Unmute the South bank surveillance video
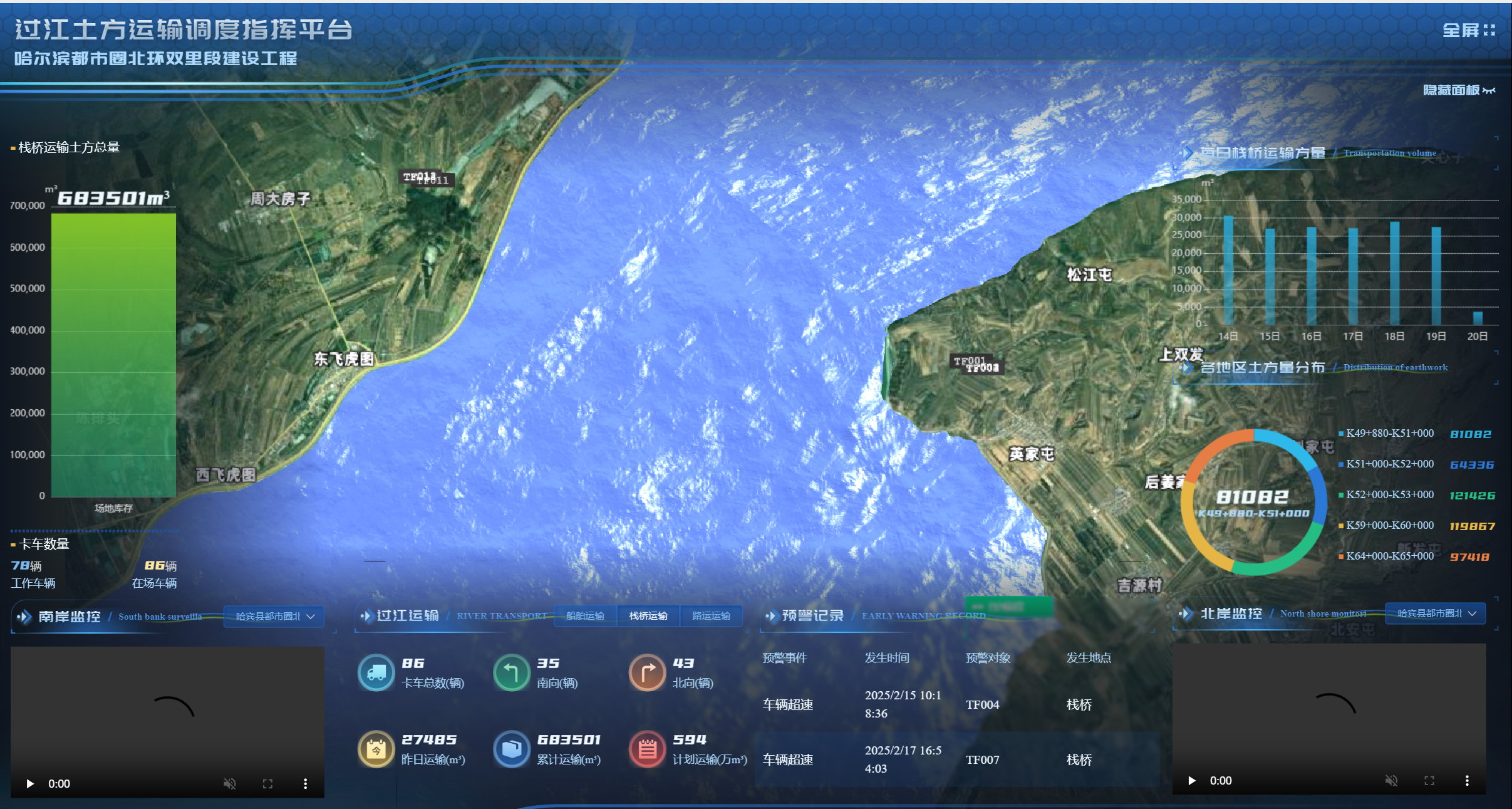The width and height of the screenshot is (1512, 809). (x=230, y=783)
